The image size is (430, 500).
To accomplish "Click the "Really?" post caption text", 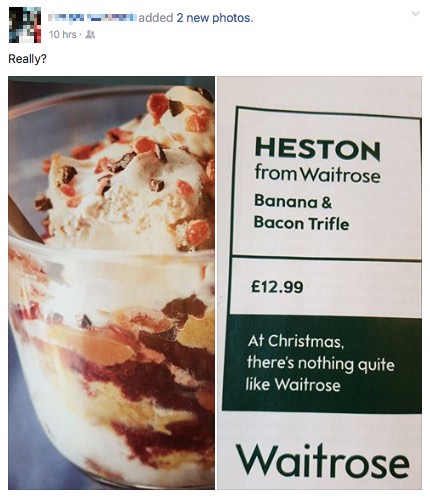I will point(27,59).
